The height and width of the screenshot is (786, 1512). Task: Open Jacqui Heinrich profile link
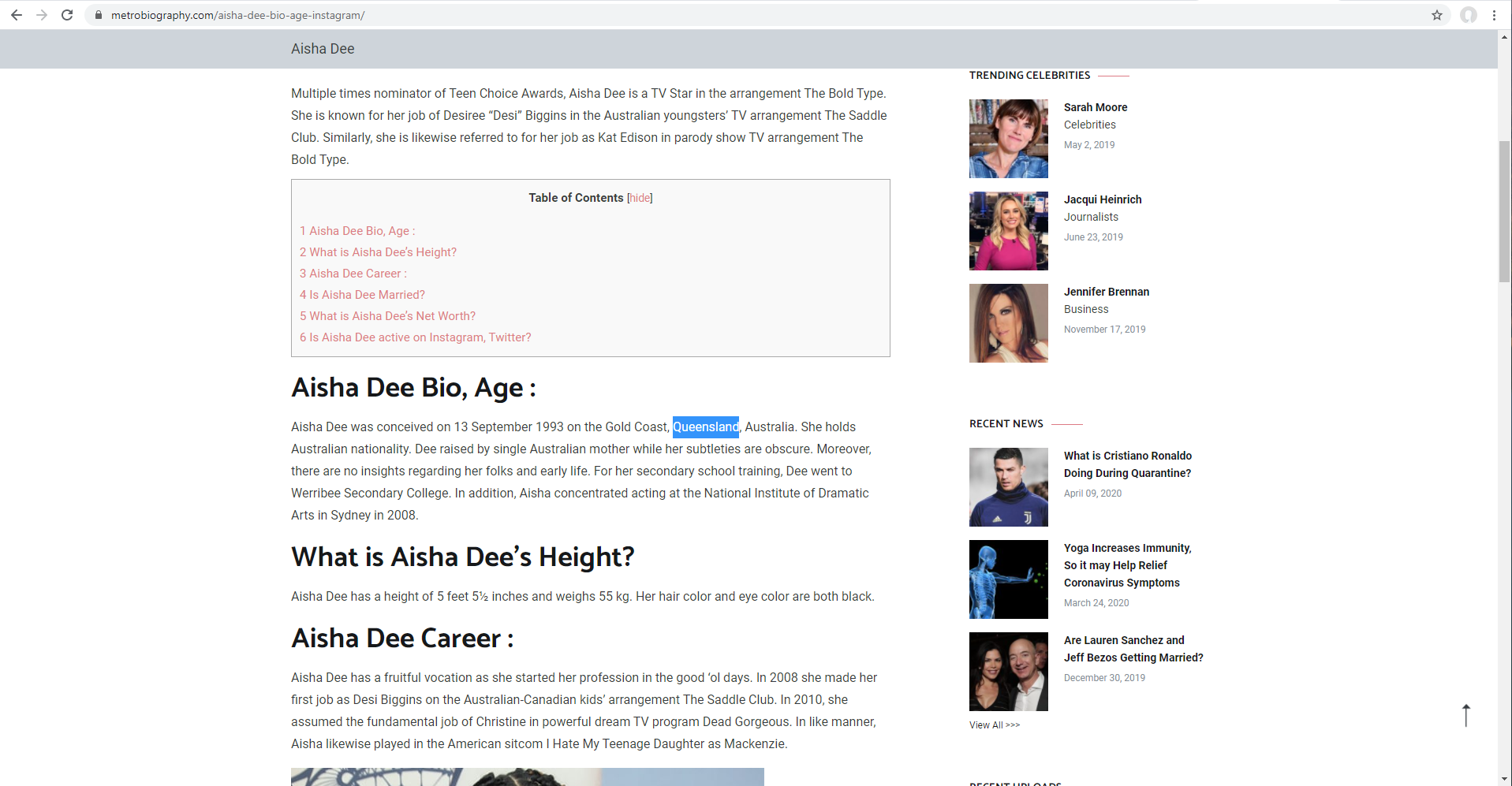coord(1102,199)
